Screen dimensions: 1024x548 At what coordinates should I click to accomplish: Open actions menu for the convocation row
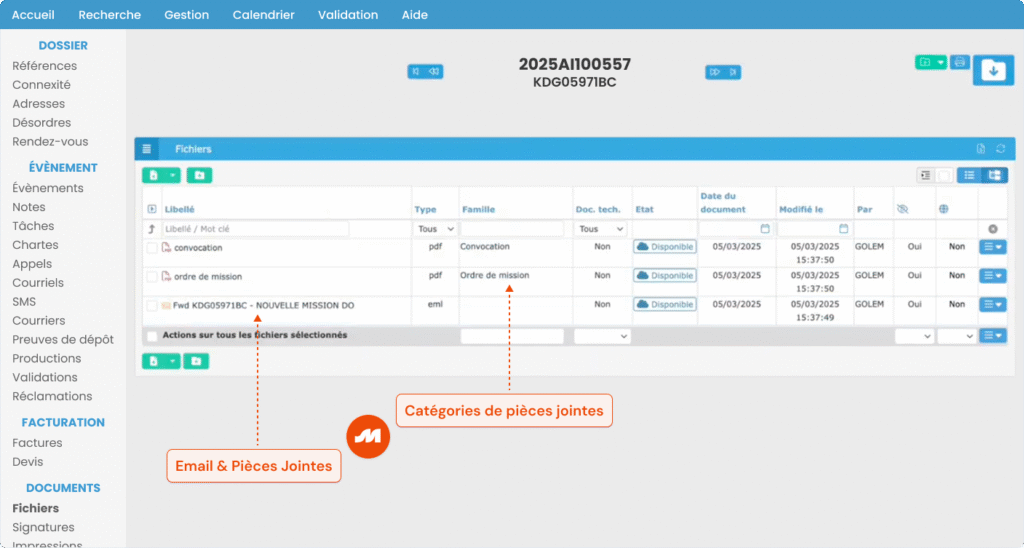tap(993, 247)
